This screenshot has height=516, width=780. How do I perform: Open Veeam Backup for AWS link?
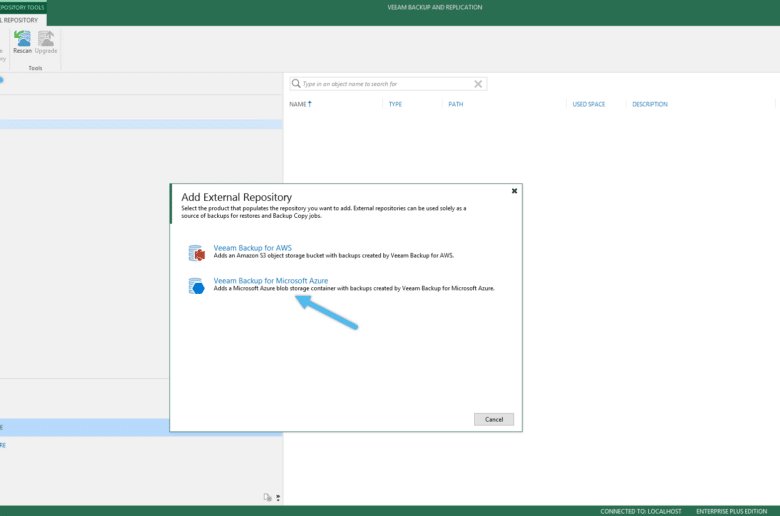[x=253, y=247]
